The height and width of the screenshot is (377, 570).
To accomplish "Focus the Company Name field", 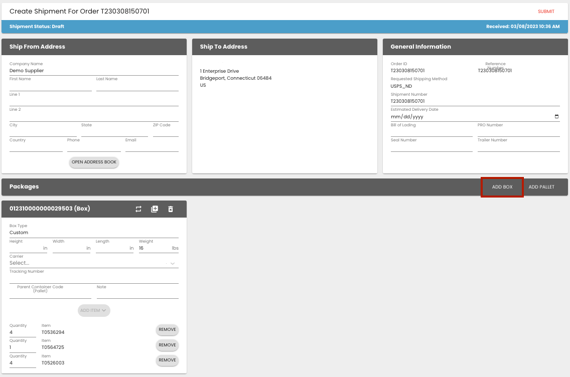I will click(94, 71).
